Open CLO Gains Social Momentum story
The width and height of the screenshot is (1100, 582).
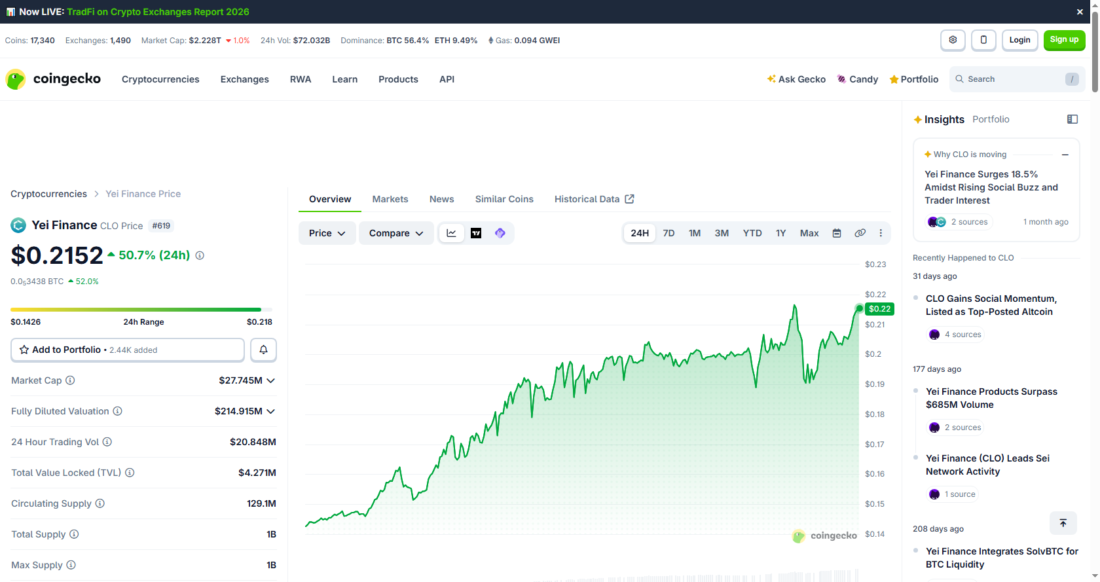pos(991,305)
